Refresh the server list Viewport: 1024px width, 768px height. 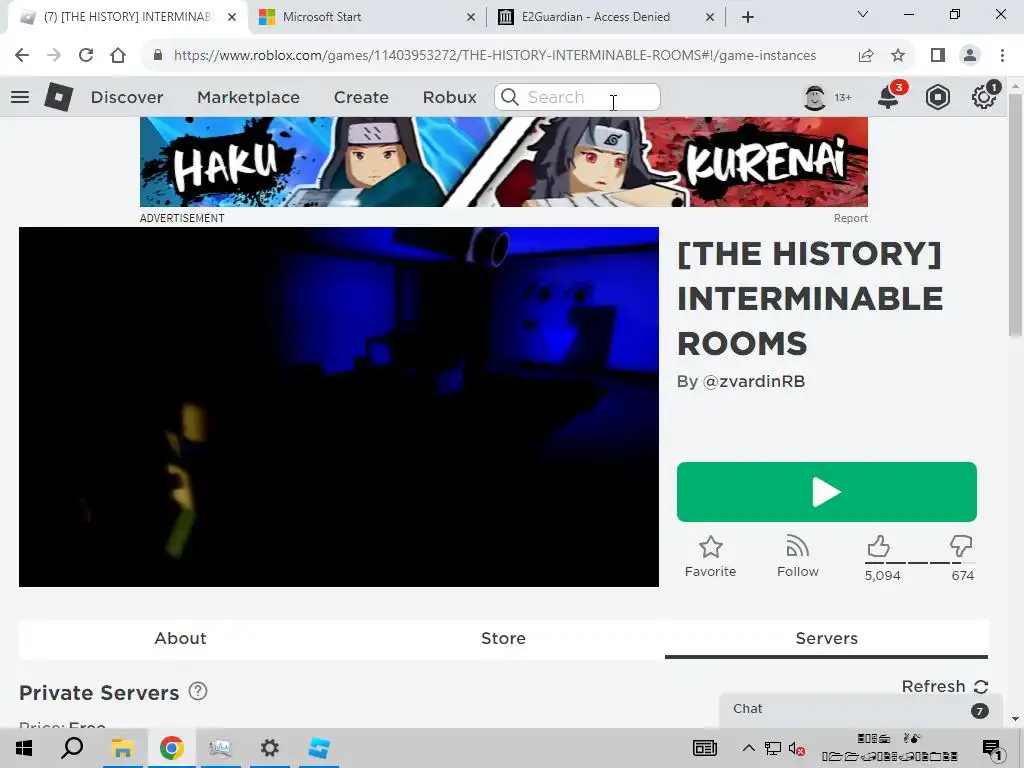point(944,686)
